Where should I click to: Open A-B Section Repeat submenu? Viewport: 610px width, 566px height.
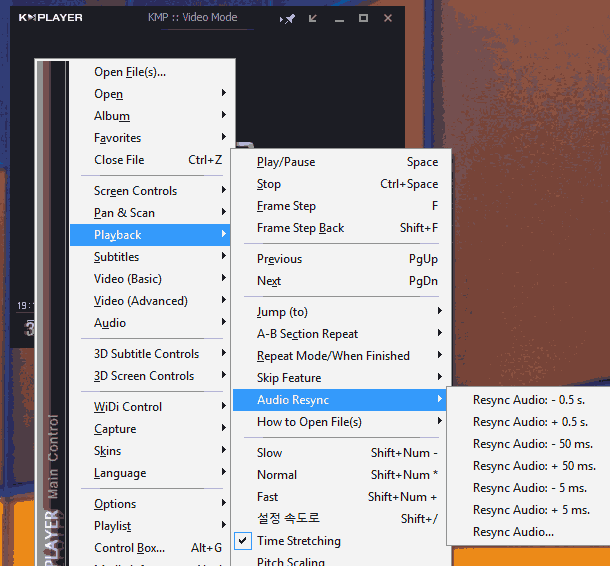click(x=341, y=333)
